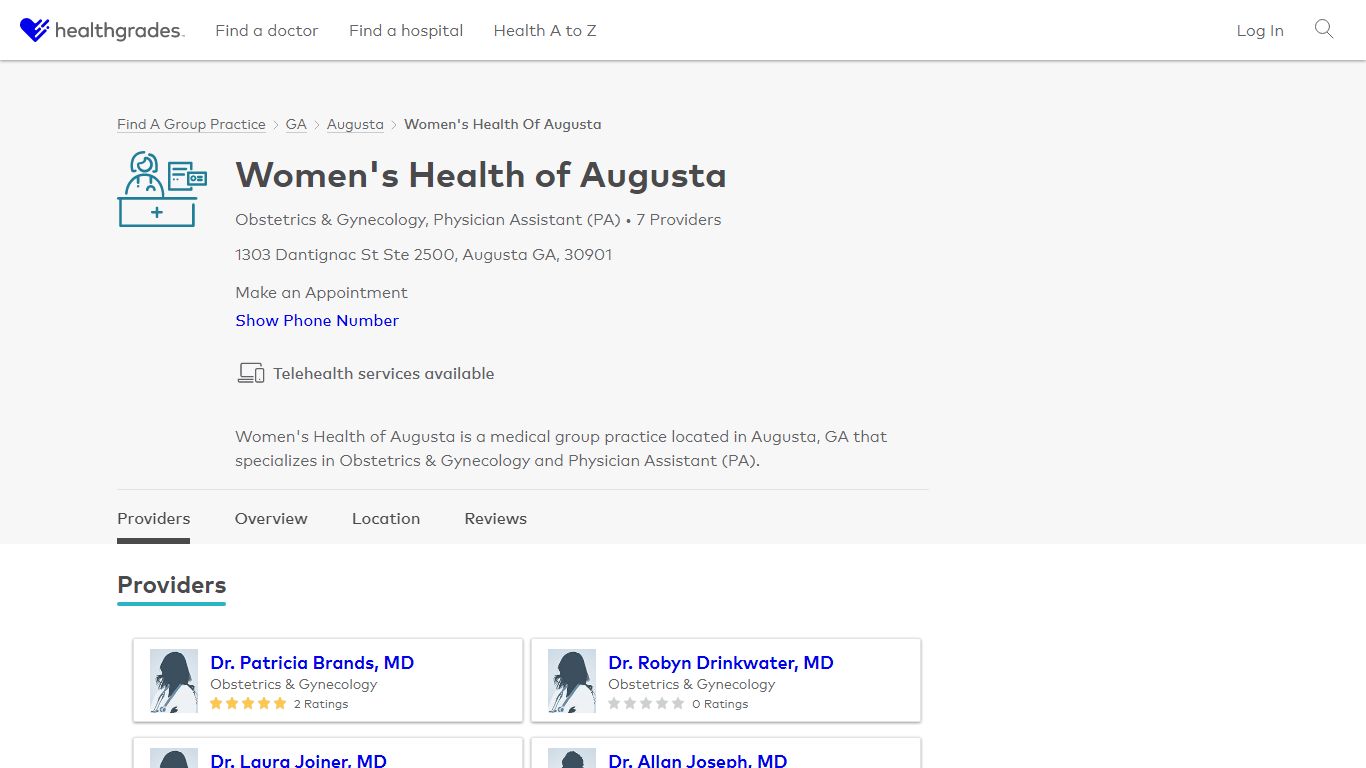
Task: Click 'Obstetrics & Gynecology' under Patricia Brands
Action: (294, 684)
